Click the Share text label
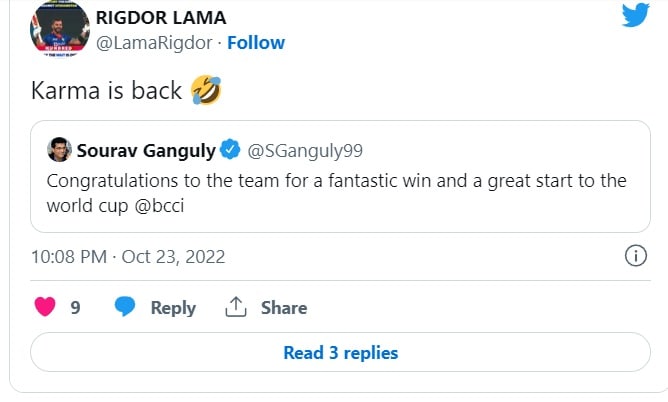 tap(284, 308)
